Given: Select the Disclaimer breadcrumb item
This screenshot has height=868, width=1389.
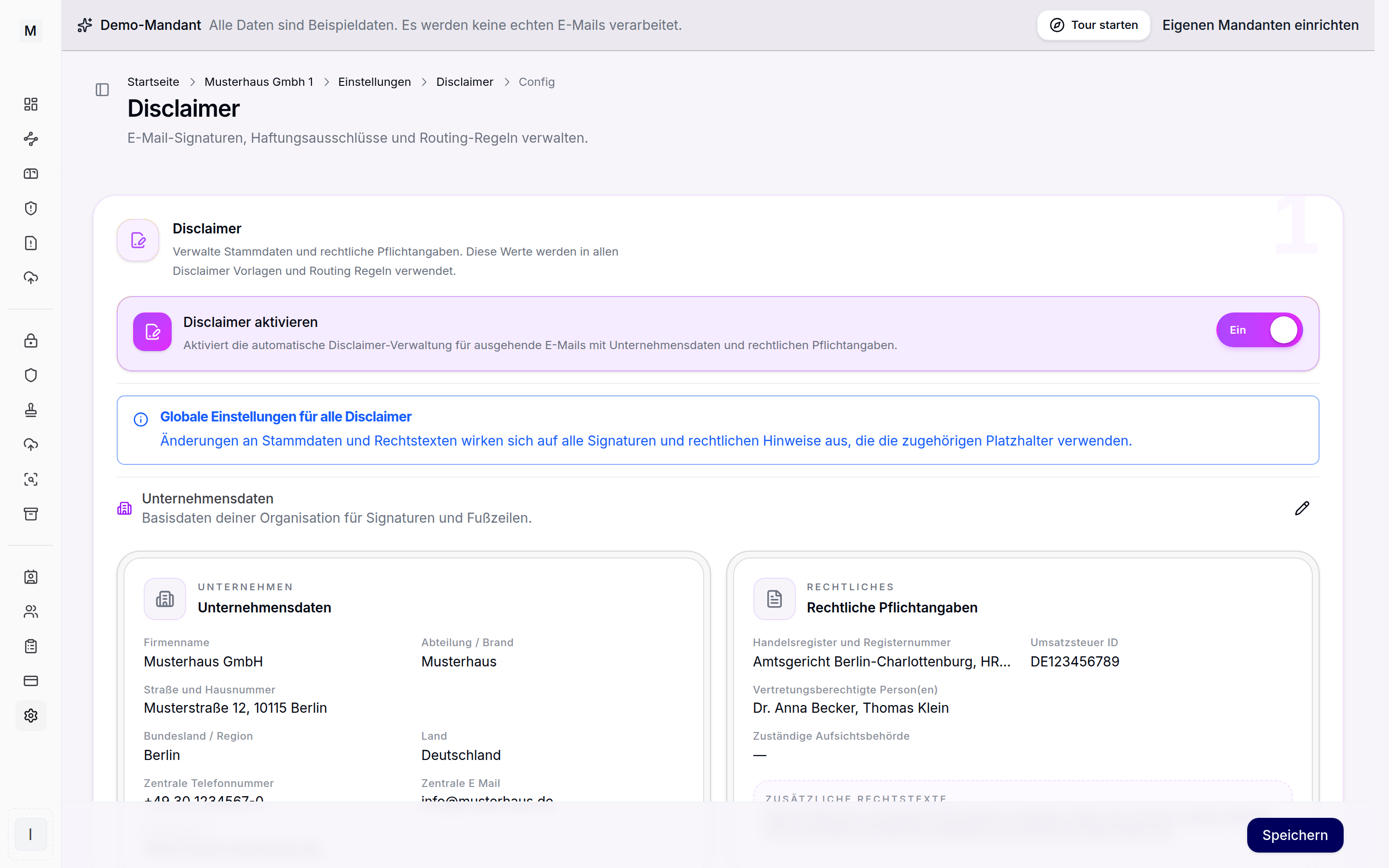Looking at the screenshot, I should 464,82.
